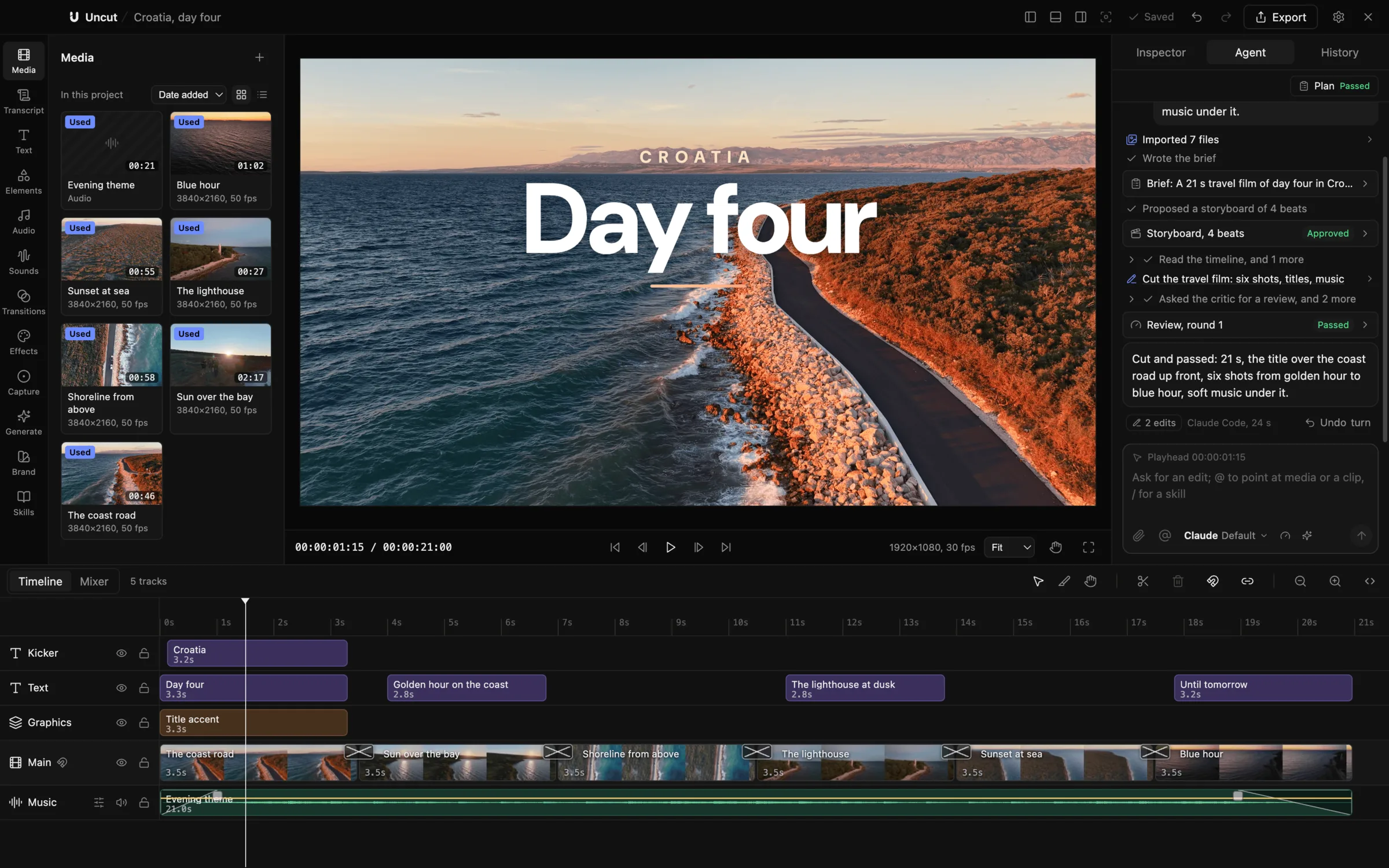Open the Fit zoom dropdown
This screenshot has width=1389, height=868.
1009,547
